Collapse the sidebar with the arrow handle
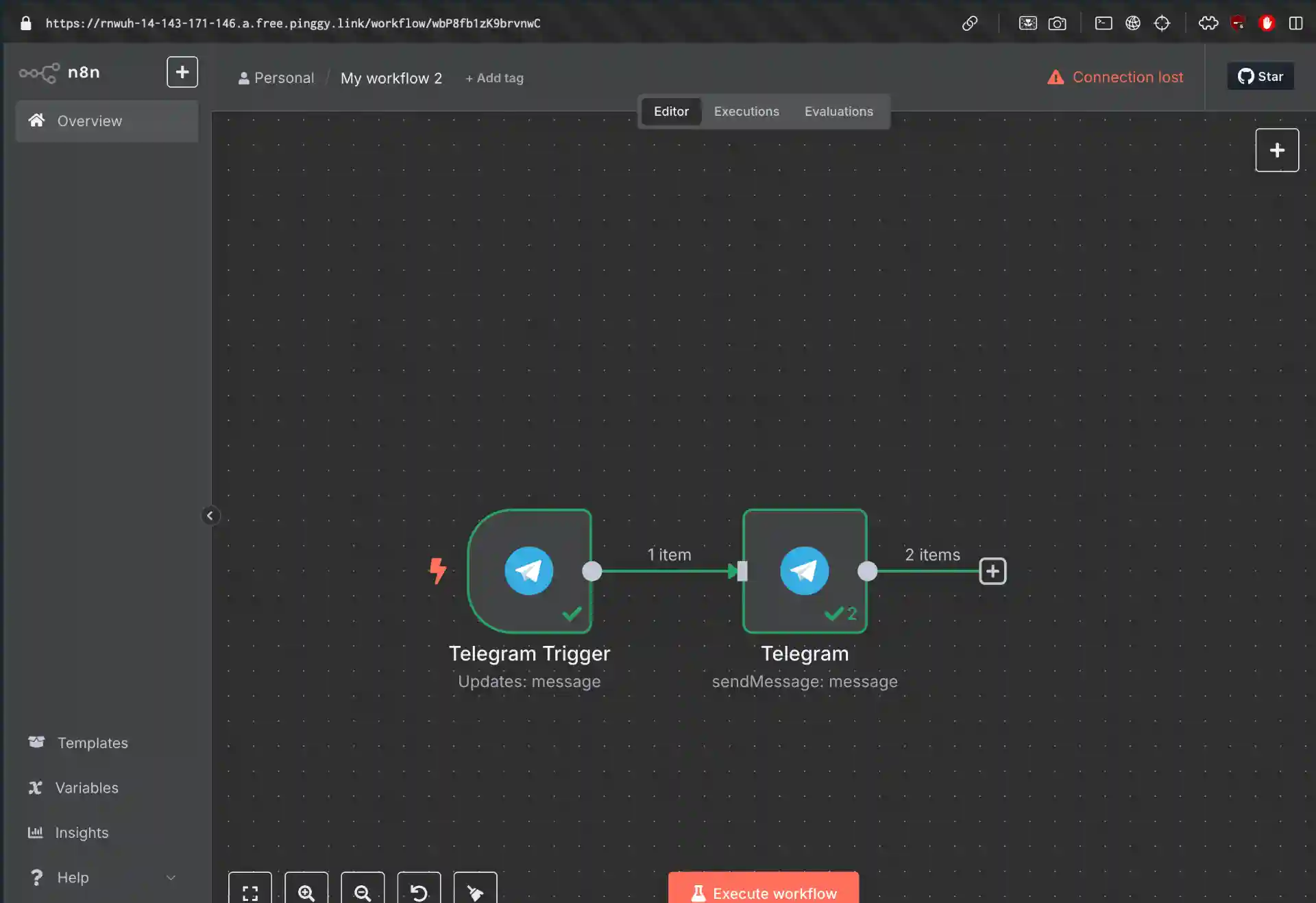 click(210, 516)
